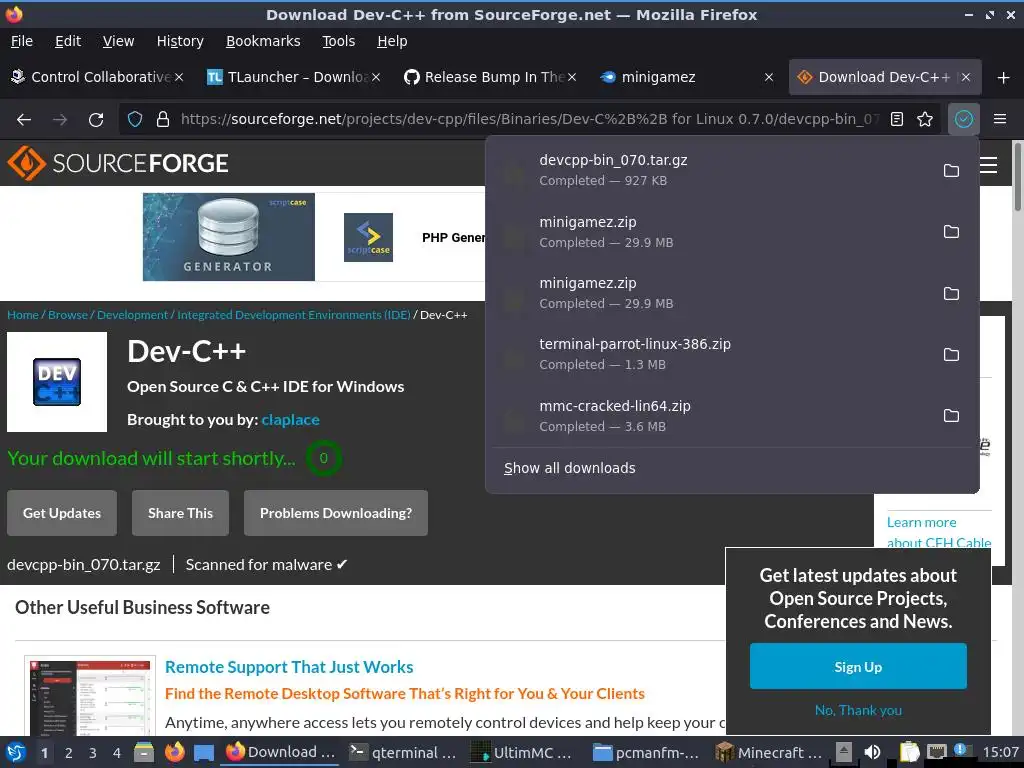This screenshot has height=768, width=1024.
Task: Click the Get Updates button
Action: click(x=62, y=513)
